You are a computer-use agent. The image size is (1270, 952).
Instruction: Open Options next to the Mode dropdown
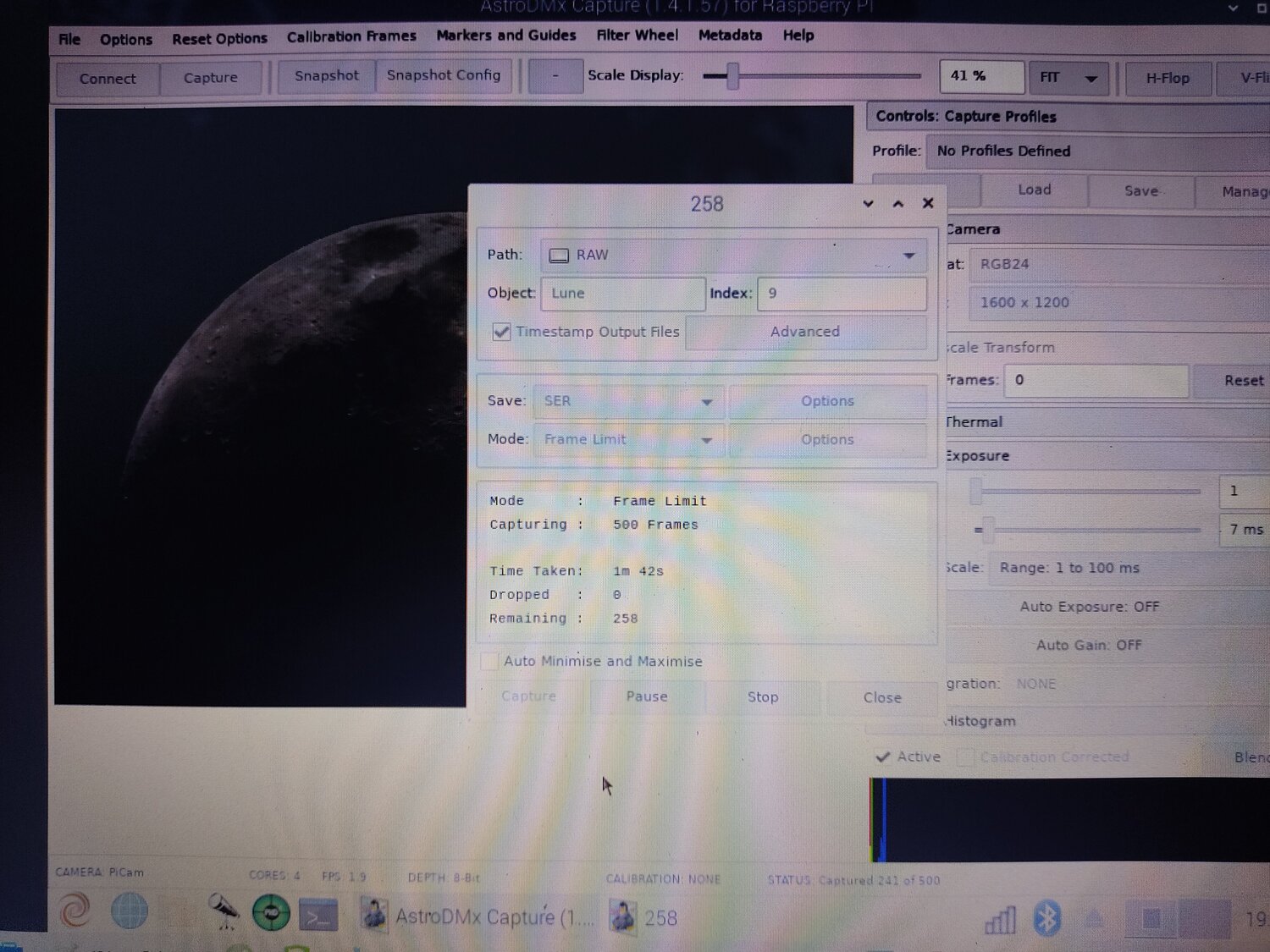click(x=828, y=439)
